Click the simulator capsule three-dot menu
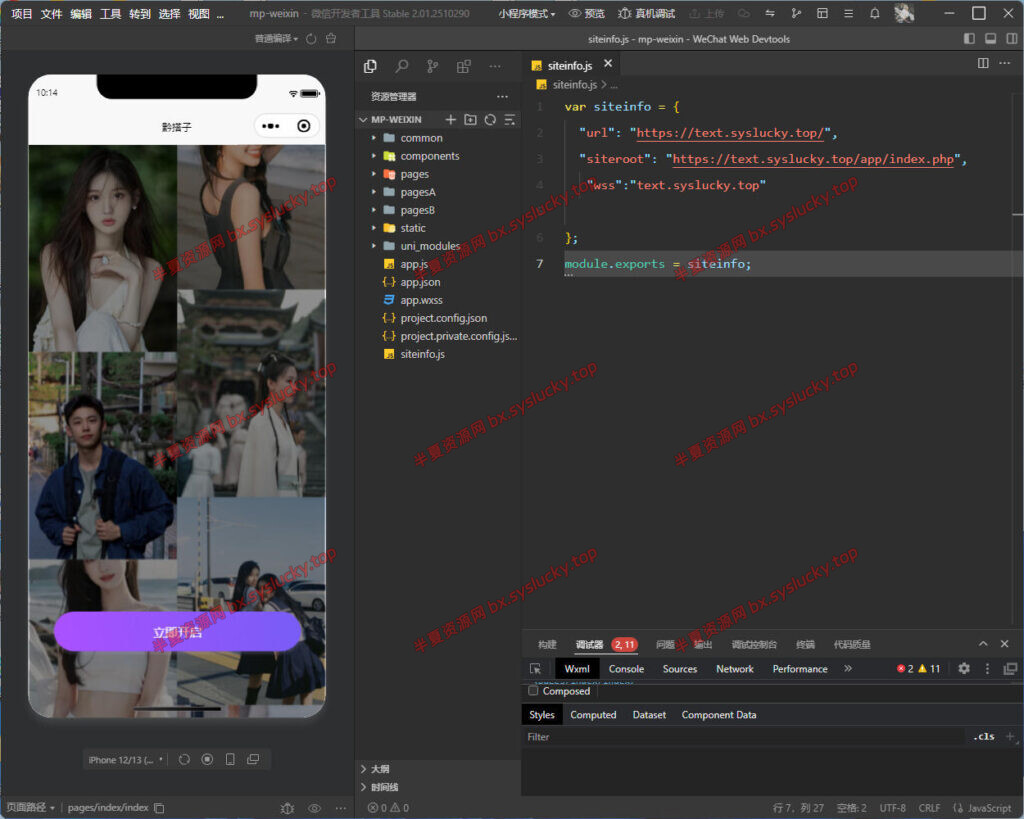This screenshot has height=819, width=1024. click(x=270, y=126)
